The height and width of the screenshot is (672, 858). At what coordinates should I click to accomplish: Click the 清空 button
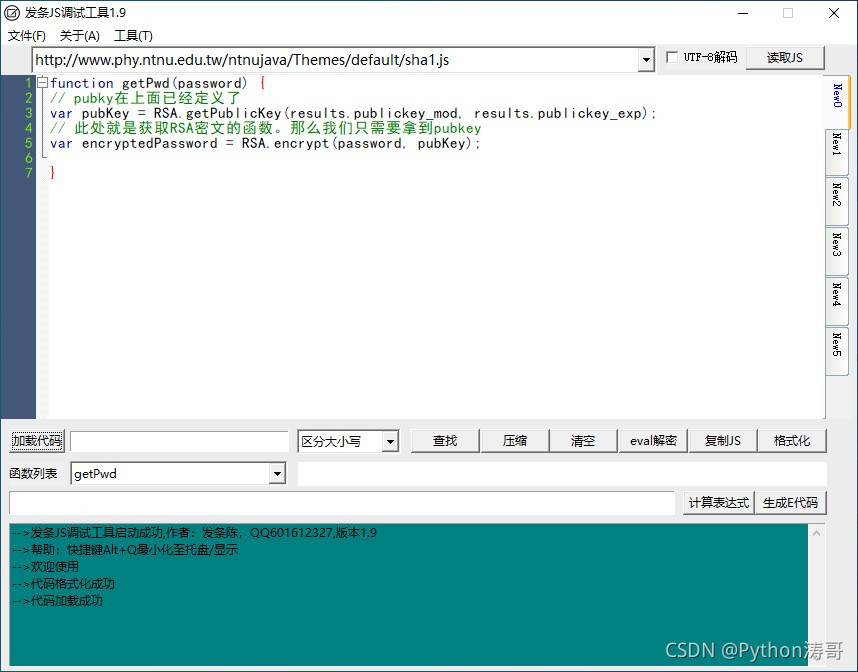(x=583, y=441)
